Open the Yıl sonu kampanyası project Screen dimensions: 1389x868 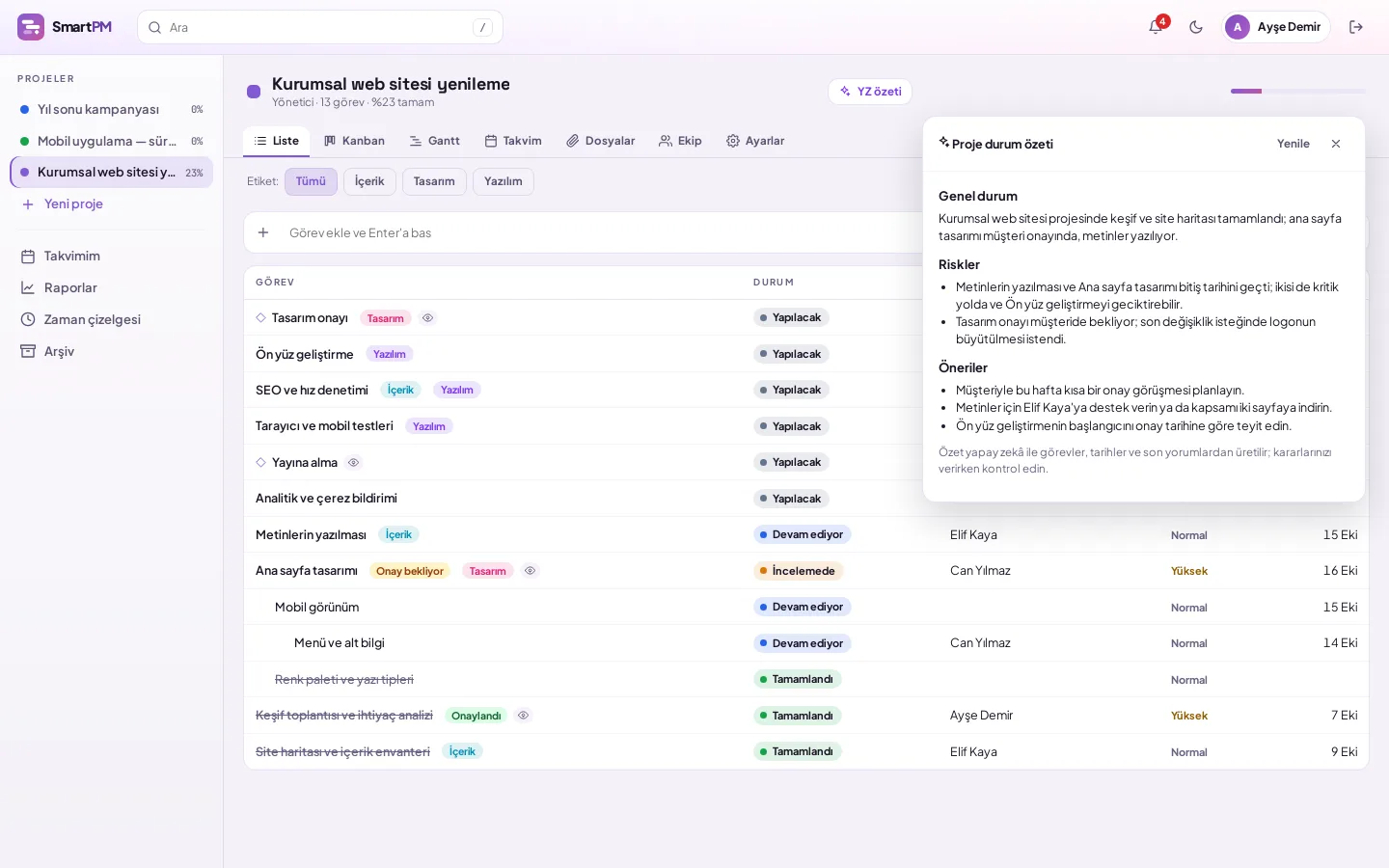(x=111, y=110)
